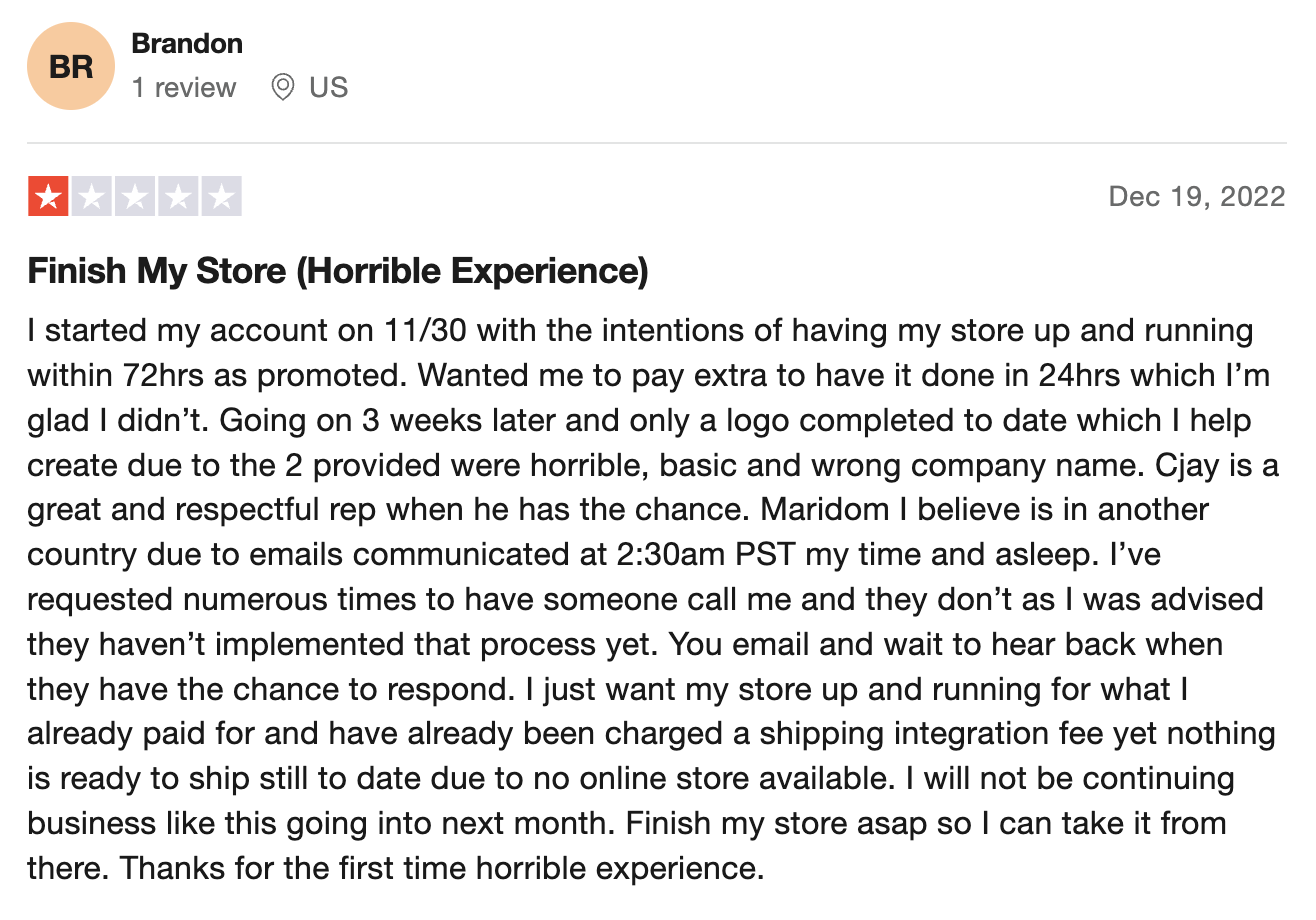1316x920 pixels.
Task: Click the US country label
Action: coord(328,88)
